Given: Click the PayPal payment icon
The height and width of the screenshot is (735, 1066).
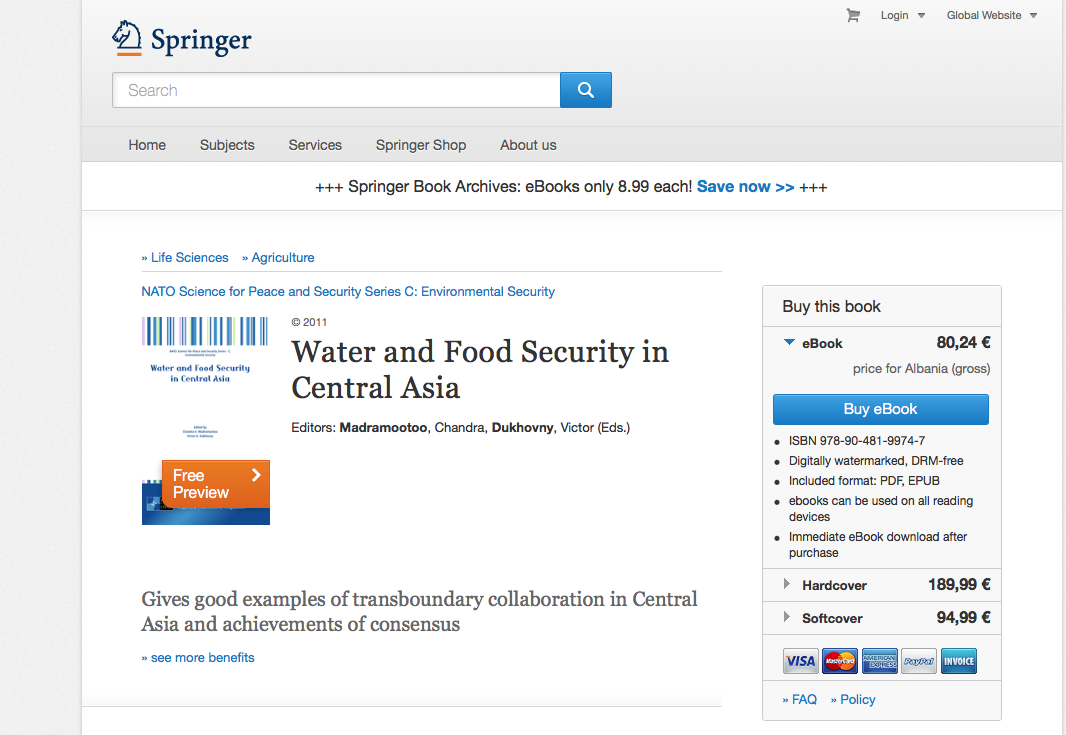Looking at the screenshot, I should (x=918, y=661).
